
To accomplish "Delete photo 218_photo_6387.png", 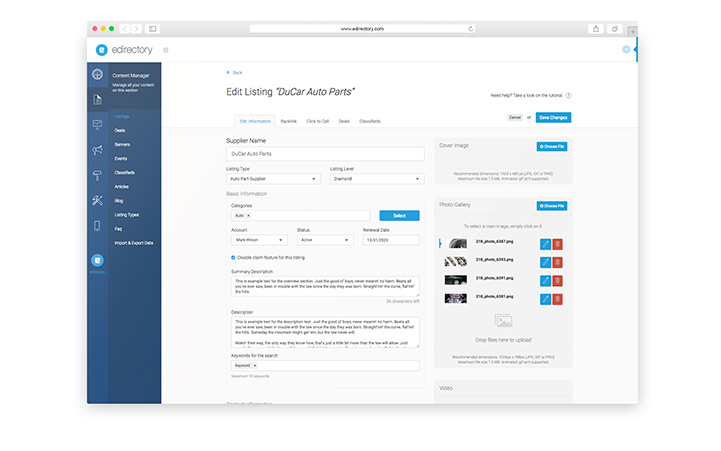I will 557,244.
